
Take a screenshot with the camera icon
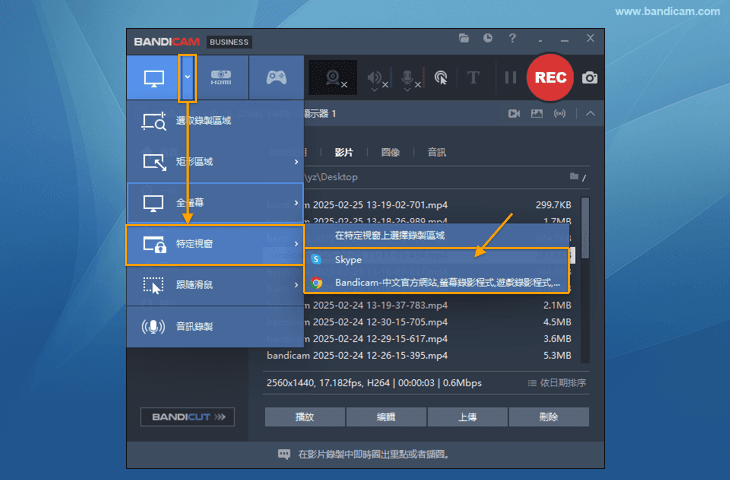pyautogui.click(x=589, y=78)
